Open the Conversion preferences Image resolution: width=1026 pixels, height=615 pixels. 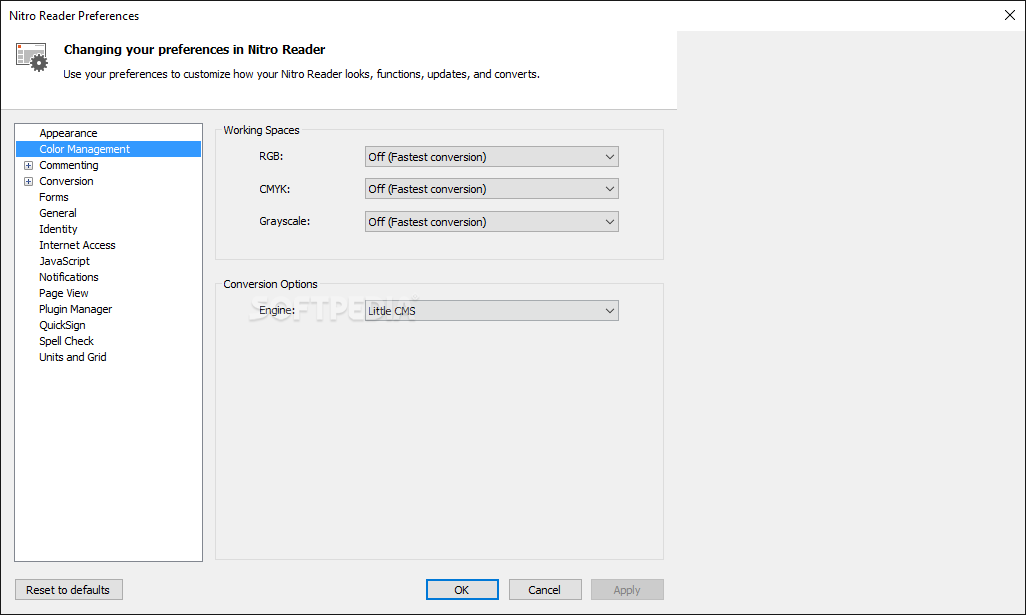(66, 181)
